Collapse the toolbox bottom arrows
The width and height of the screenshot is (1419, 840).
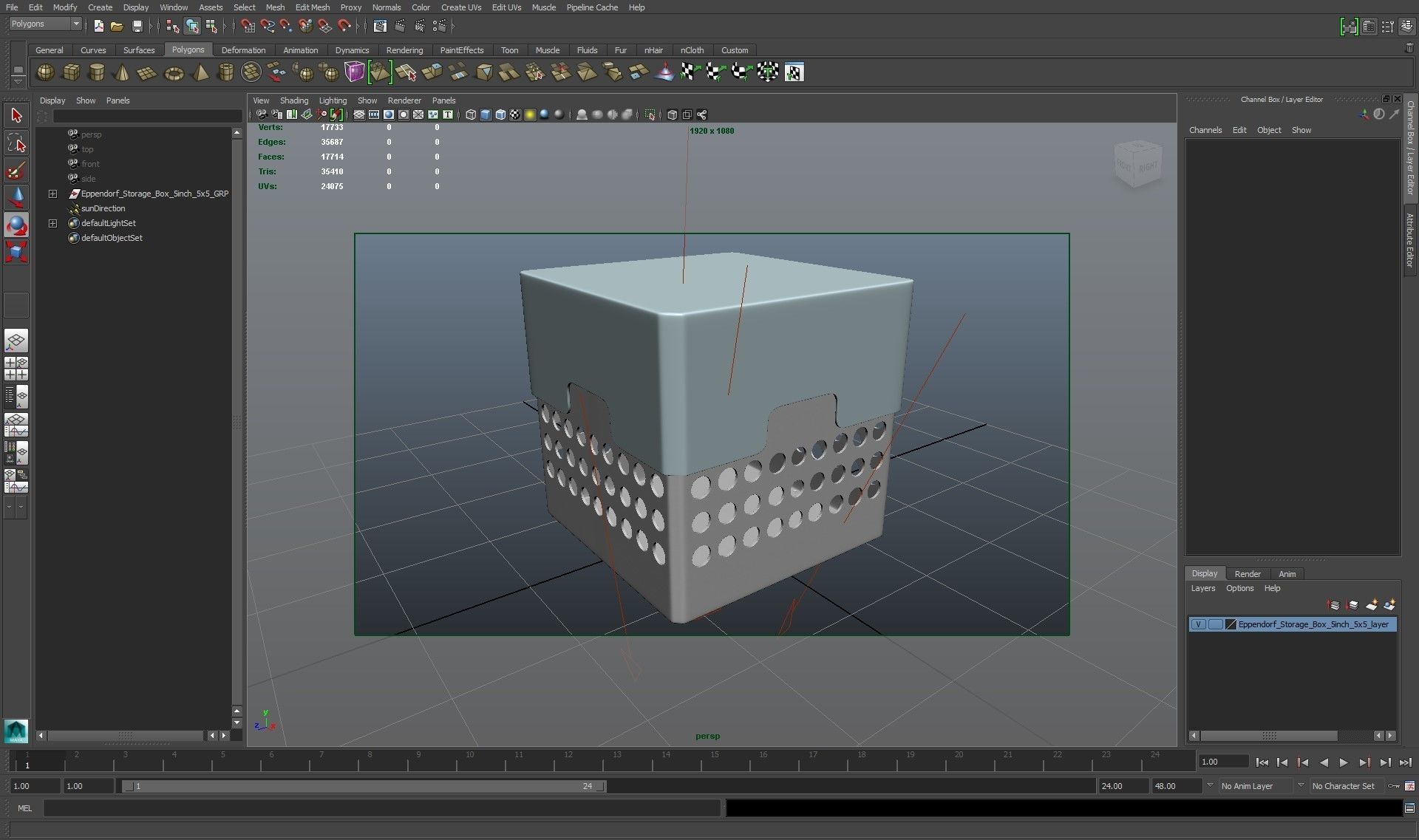[16, 507]
